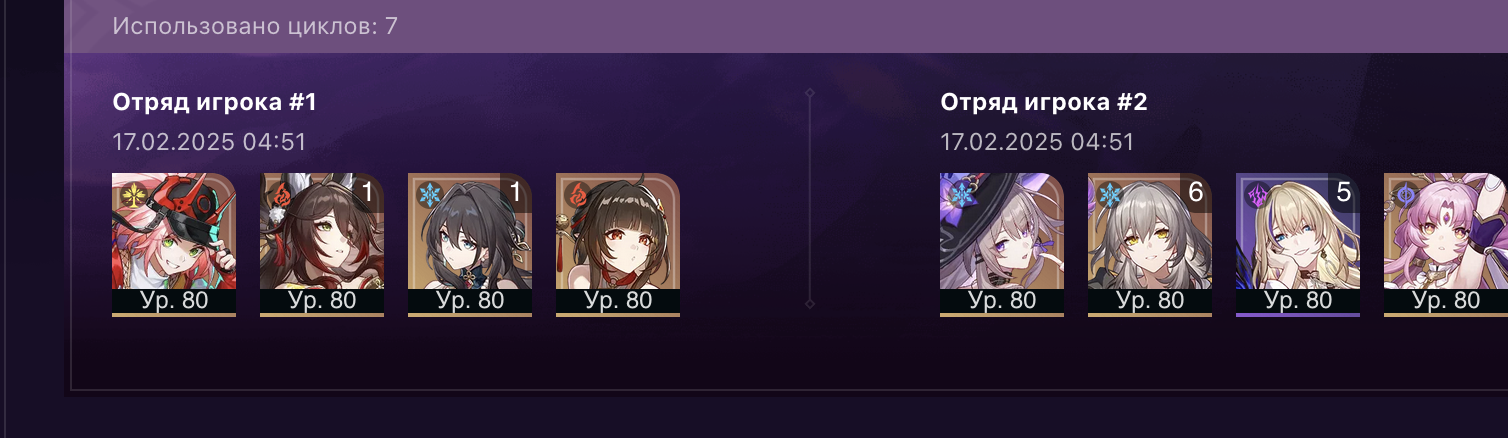Click the Ур. 80 label under the gray-haired character
The image size is (1508, 438).
pos(1150,300)
